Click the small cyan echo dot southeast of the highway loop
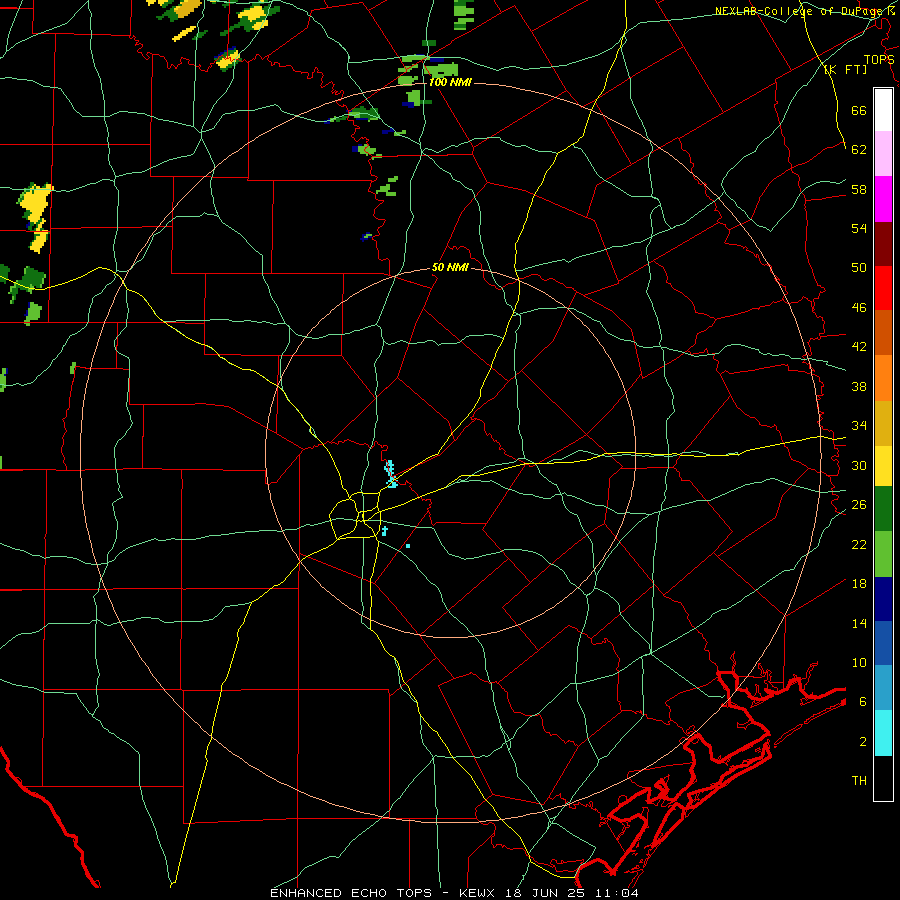Screen dimensions: 900x900 click(x=408, y=546)
